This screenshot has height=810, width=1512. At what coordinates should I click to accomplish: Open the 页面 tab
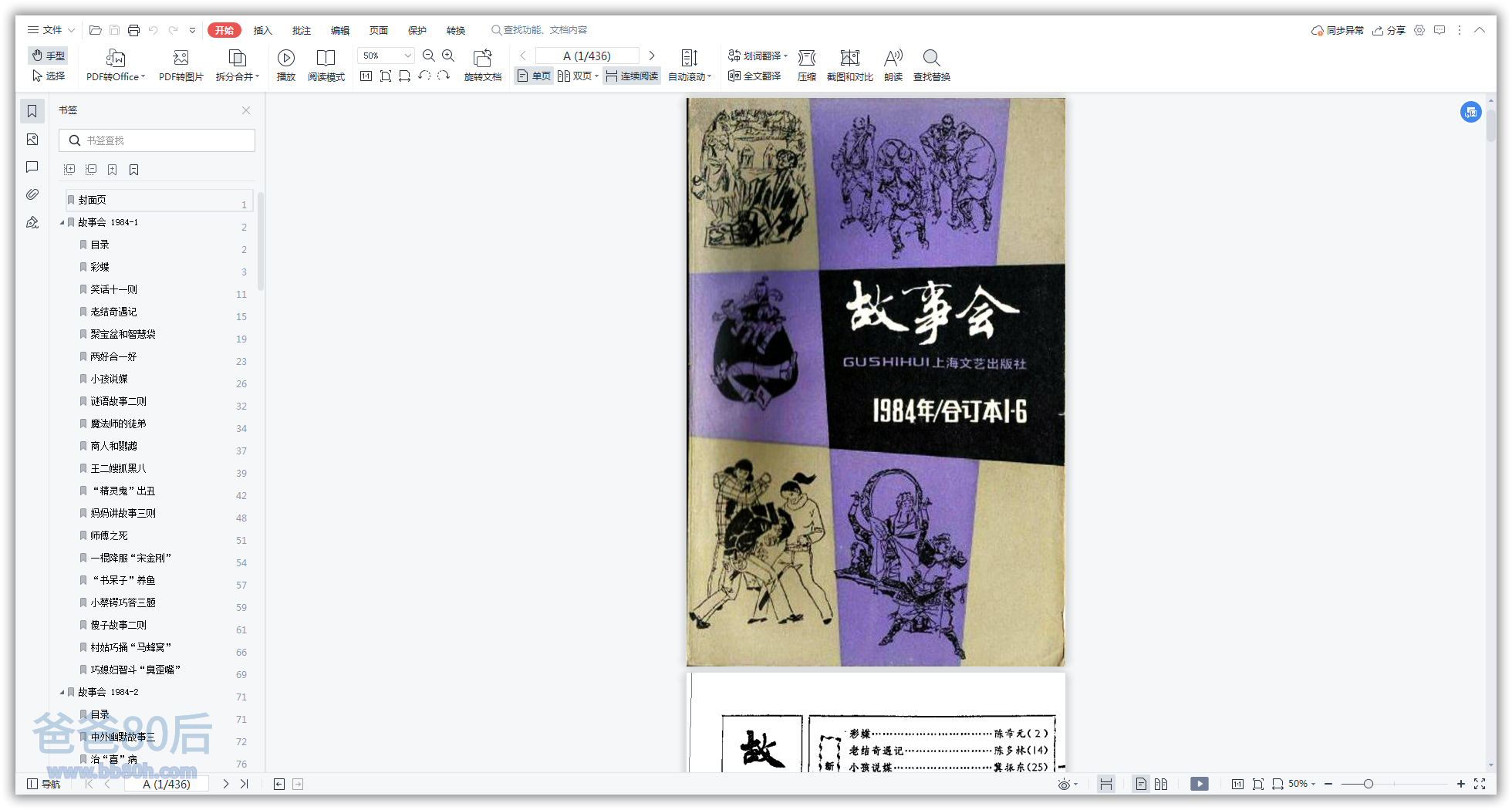379,30
